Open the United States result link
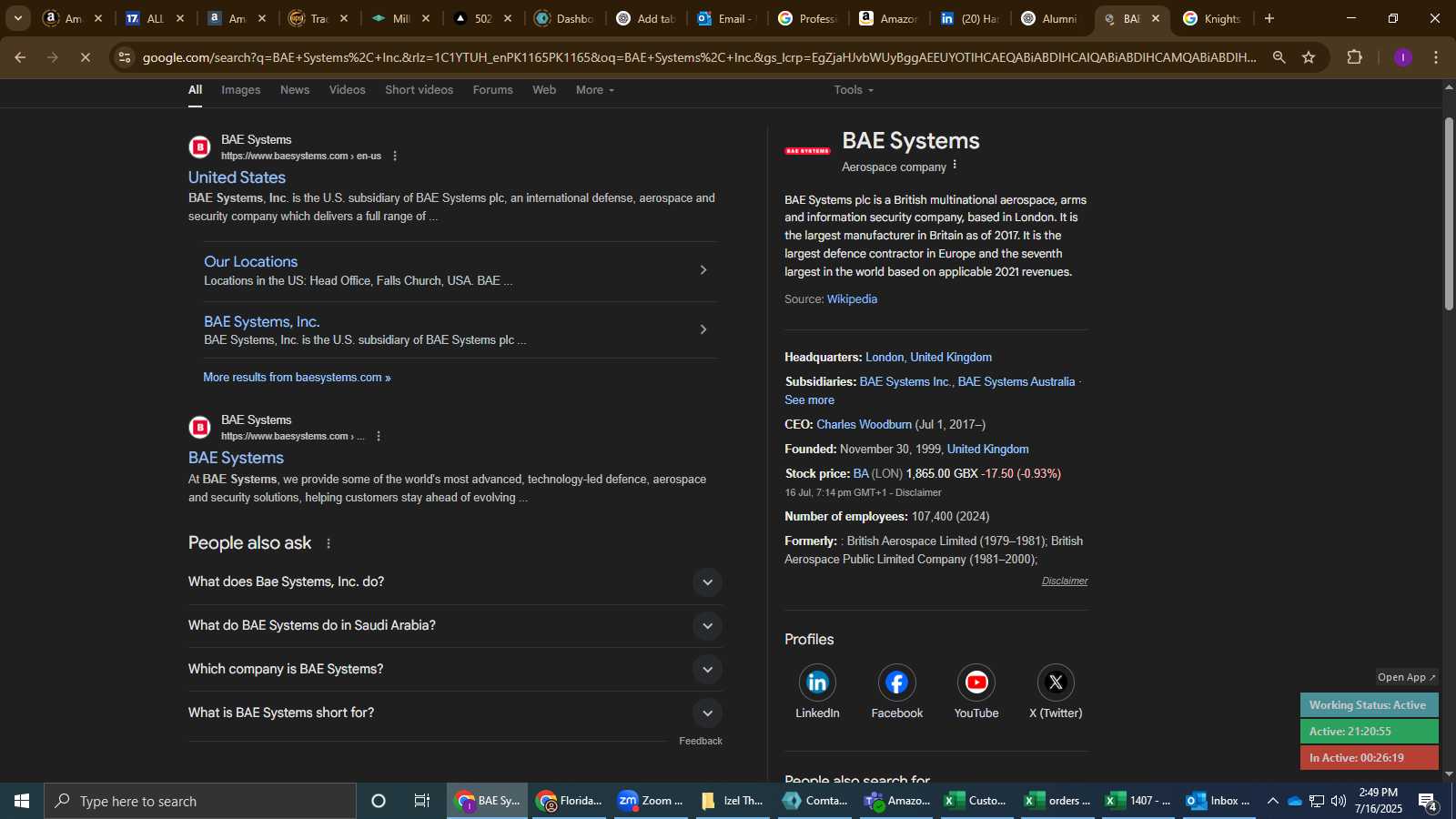Image resolution: width=1456 pixels, height=819 pixels. (x=237, y=177)
